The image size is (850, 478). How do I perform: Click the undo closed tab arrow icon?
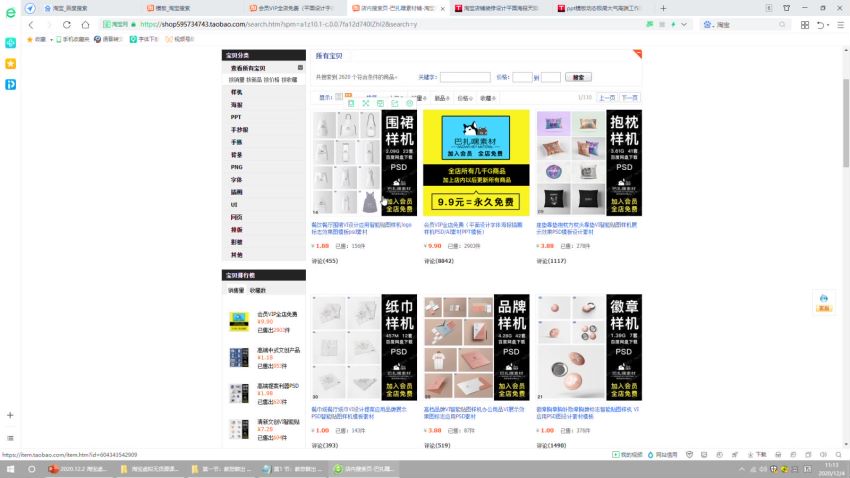tap(821, 25)
